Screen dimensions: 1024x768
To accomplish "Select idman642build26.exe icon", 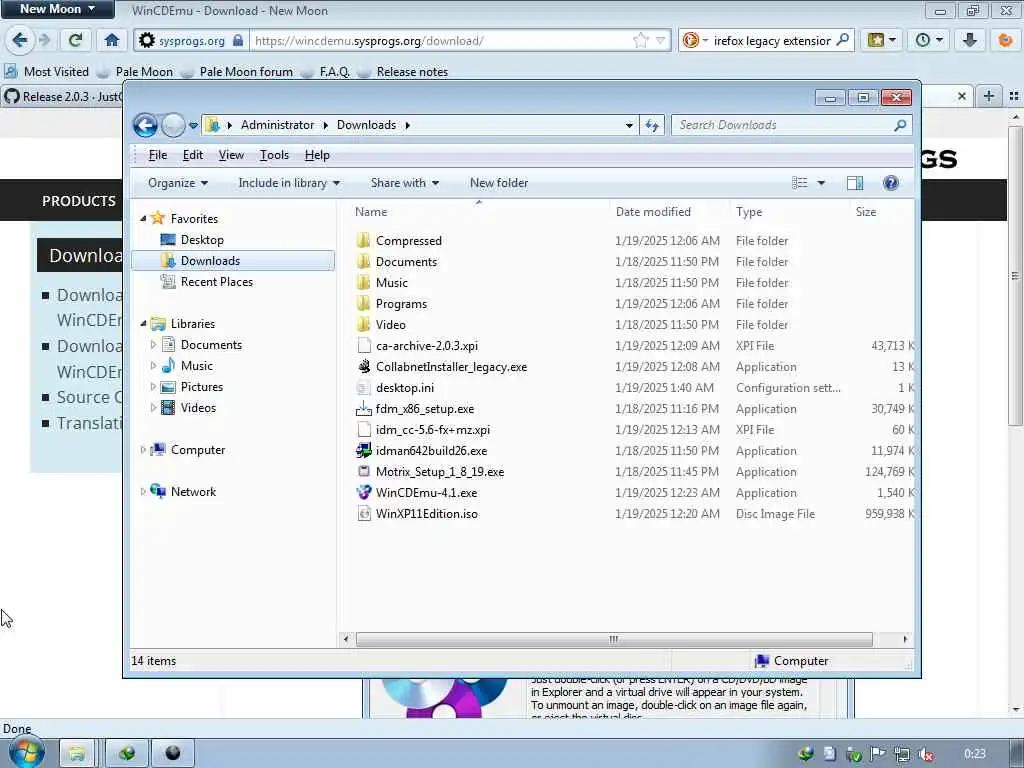I will (364, 451).
